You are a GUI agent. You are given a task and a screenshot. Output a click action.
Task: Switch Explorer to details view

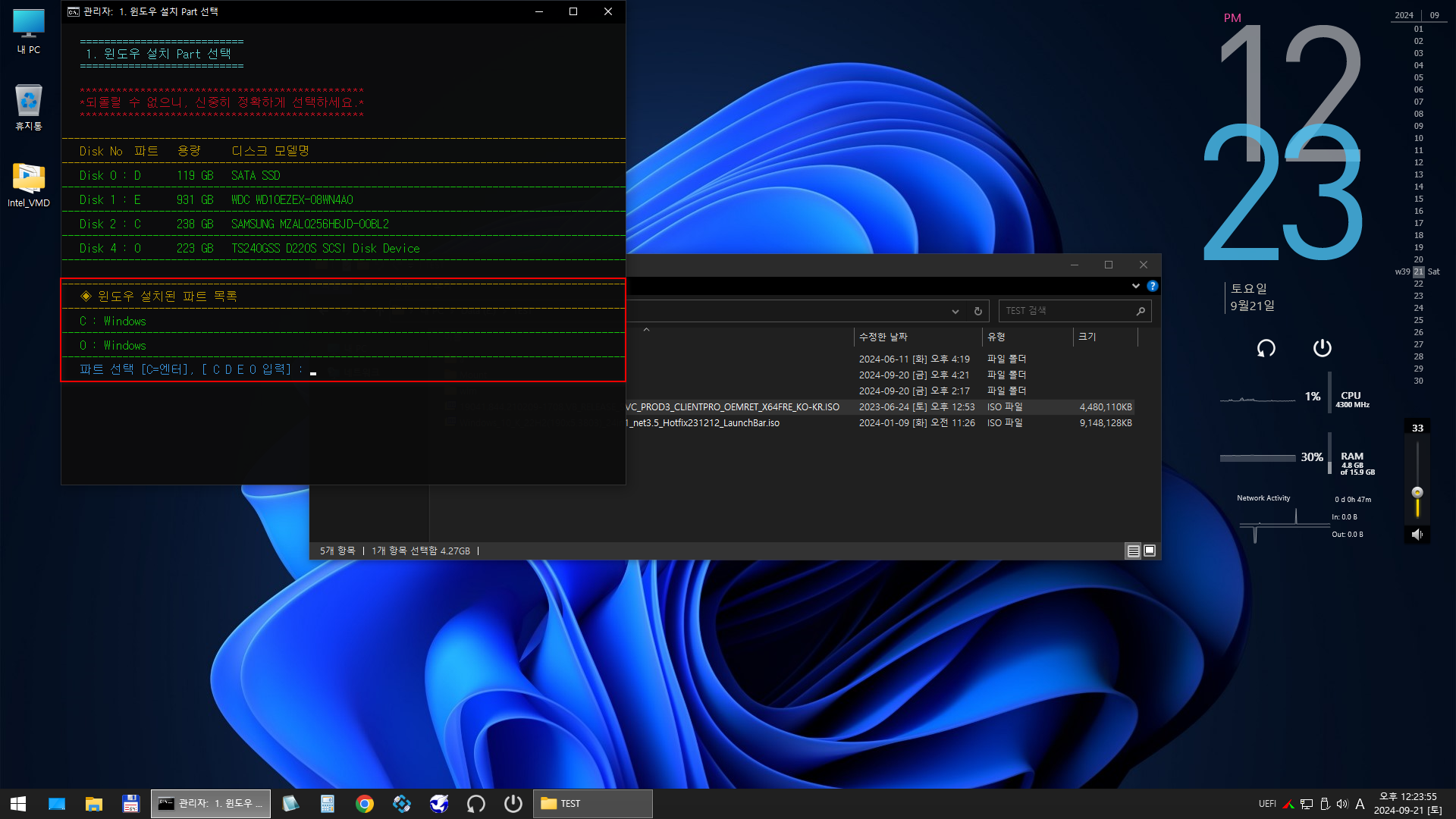tap(1133, 551)
